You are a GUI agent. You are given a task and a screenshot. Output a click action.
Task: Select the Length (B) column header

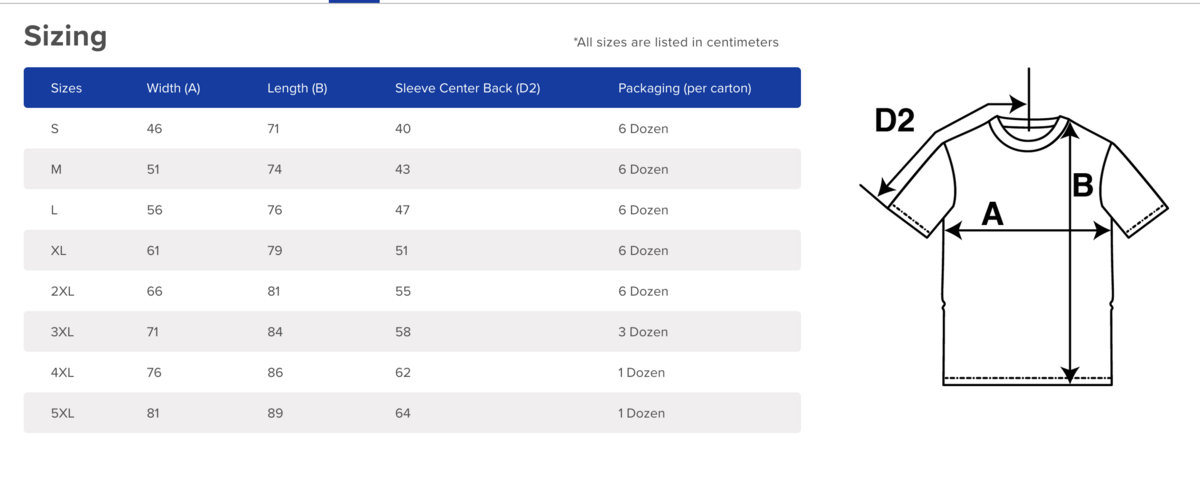click(297, 88)
